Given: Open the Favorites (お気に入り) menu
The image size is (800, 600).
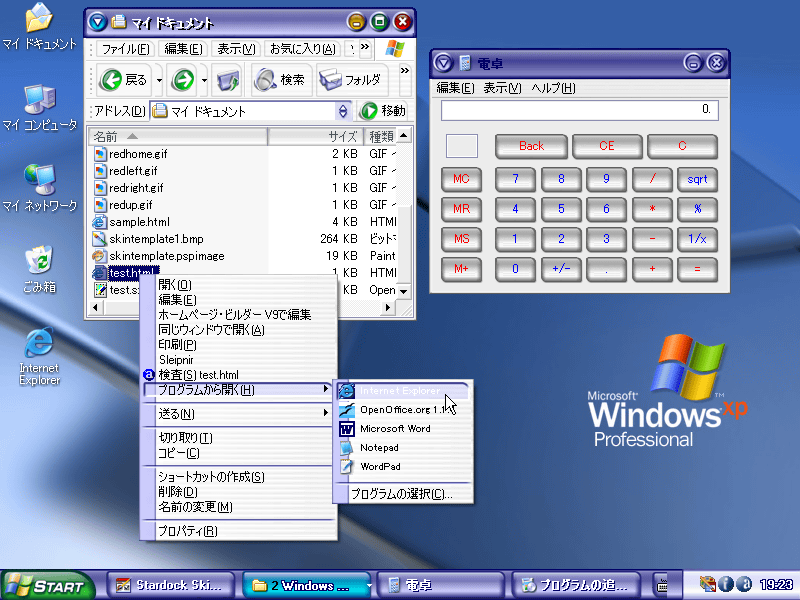Looking at the screenshot, I should coord(303,48).
